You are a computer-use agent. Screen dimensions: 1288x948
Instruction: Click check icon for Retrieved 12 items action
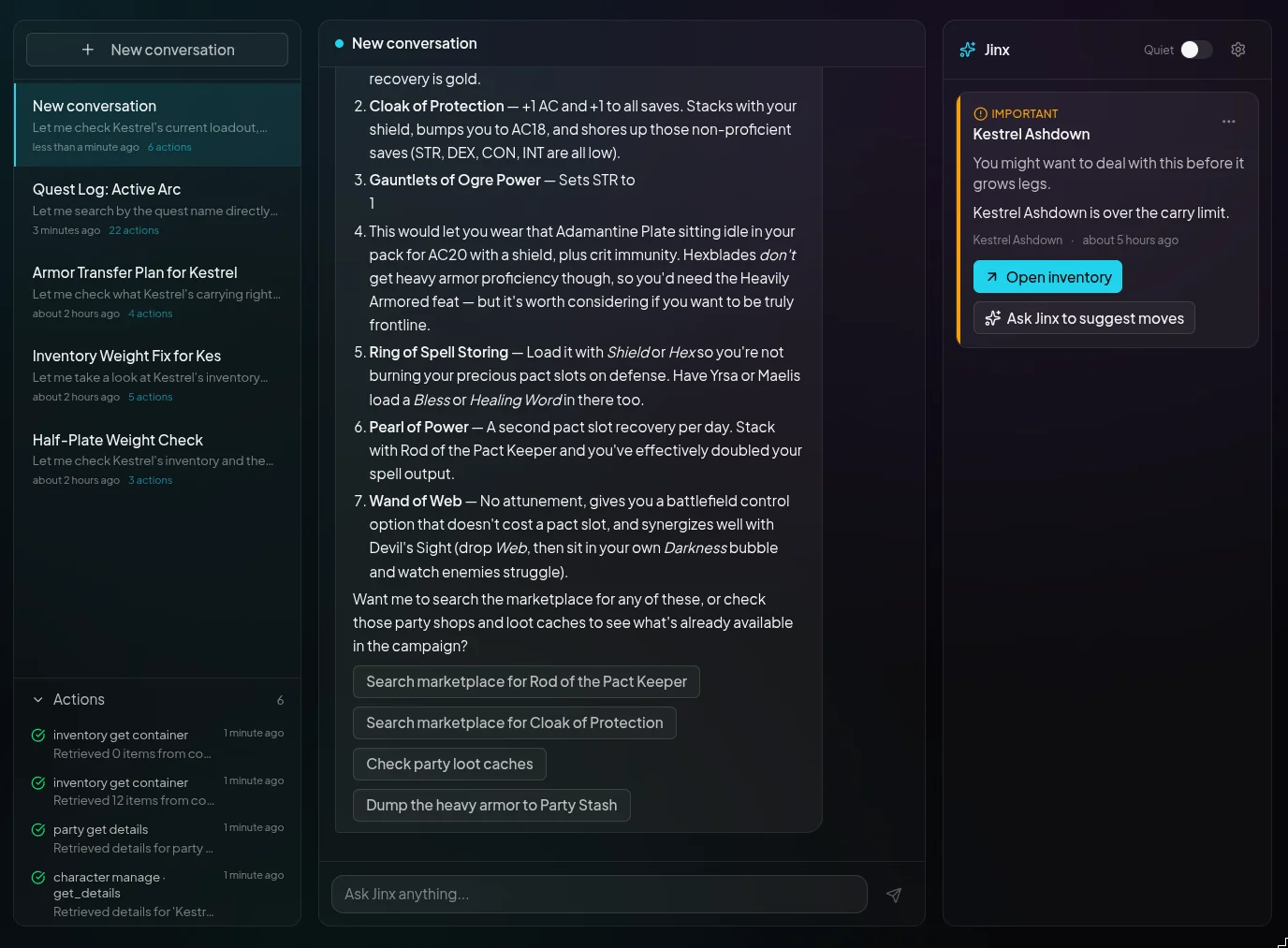coord(38,783)
